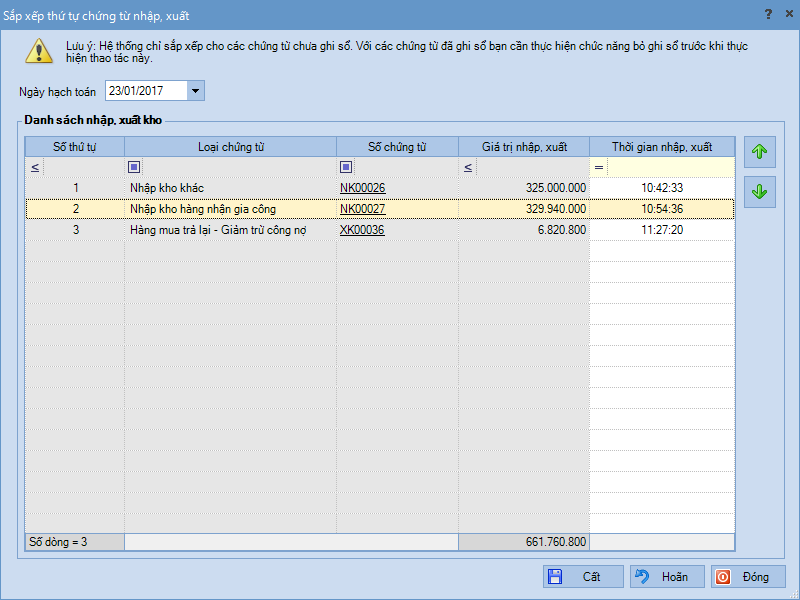Click filter operator under Giá trị nhập, xuất
This screenshot has width=800, height=600.
pyautogui.click(x=468, y=167)
